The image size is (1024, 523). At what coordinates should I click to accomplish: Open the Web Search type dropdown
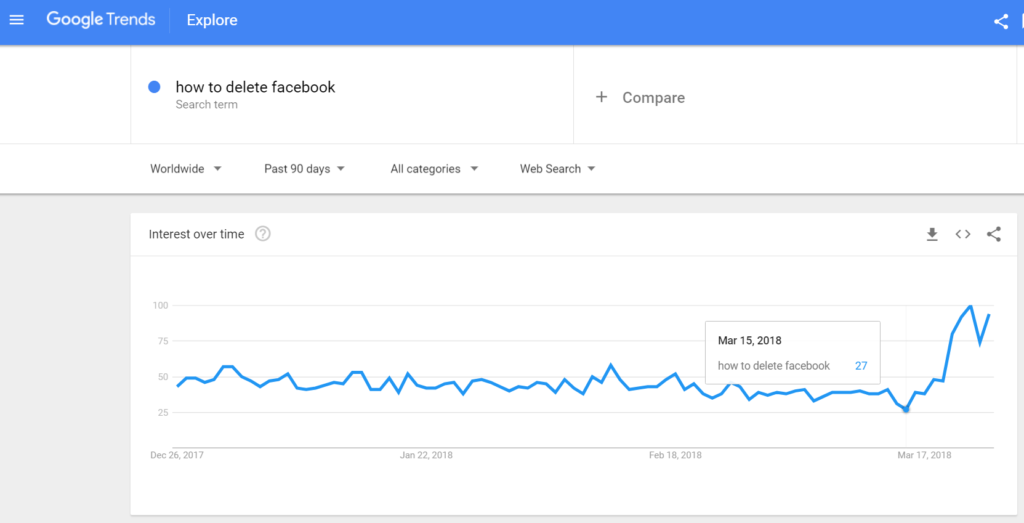tap(557, 169)
